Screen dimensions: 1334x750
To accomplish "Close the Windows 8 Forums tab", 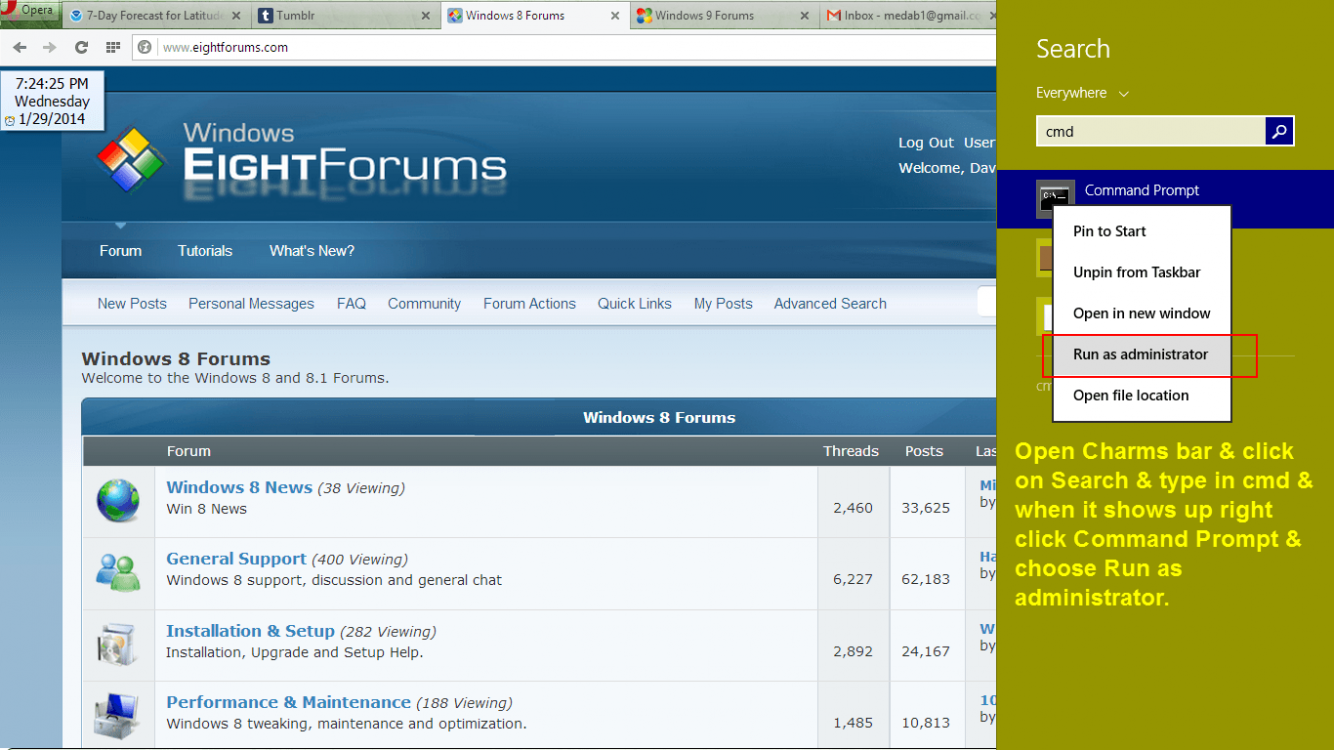I will point(614,16).
